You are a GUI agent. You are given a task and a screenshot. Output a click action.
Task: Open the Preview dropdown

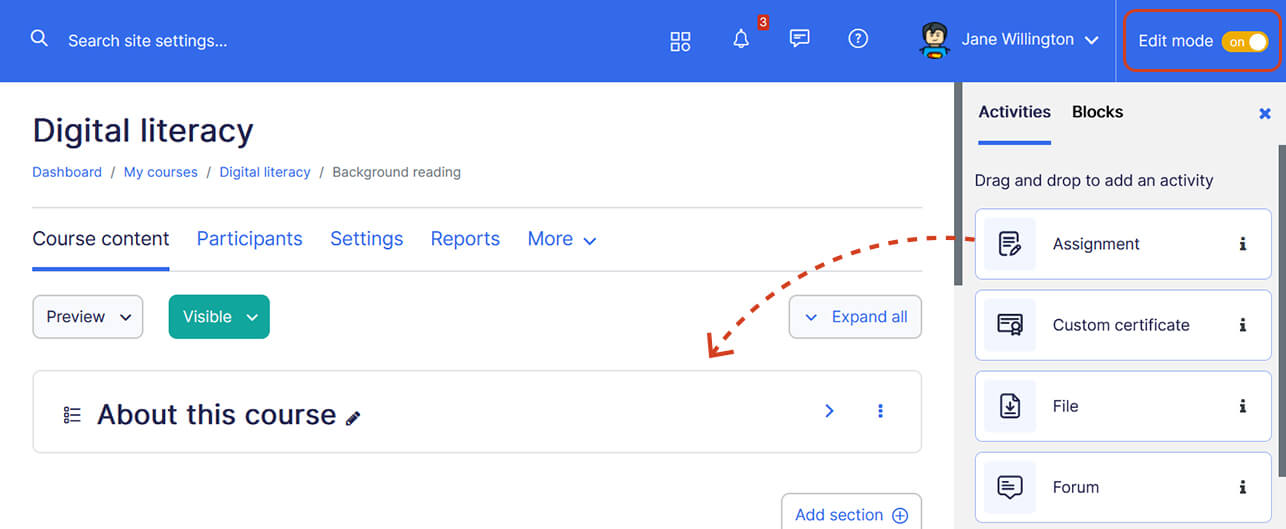point(88,317)
